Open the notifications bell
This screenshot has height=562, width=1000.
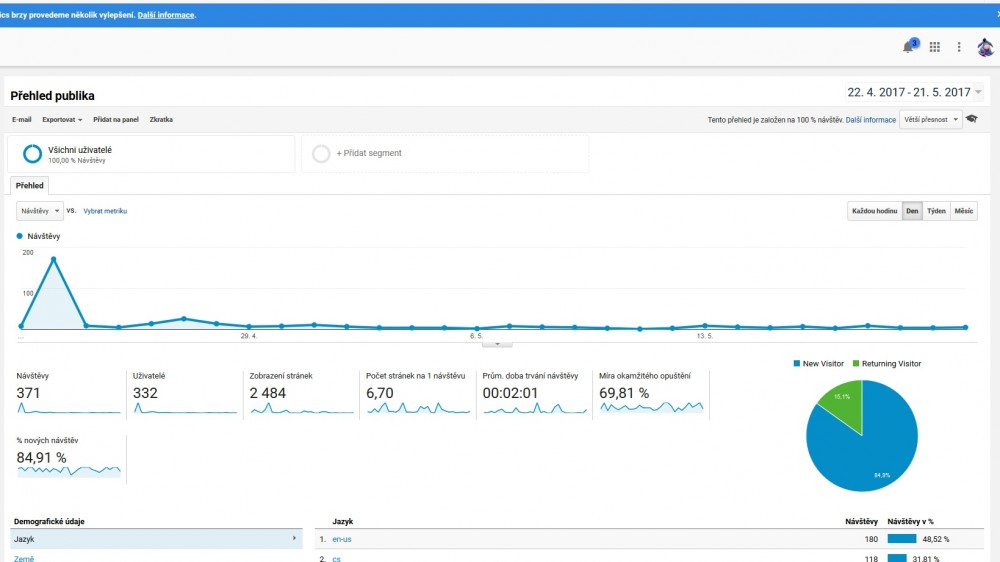click(x=909, y=47)
